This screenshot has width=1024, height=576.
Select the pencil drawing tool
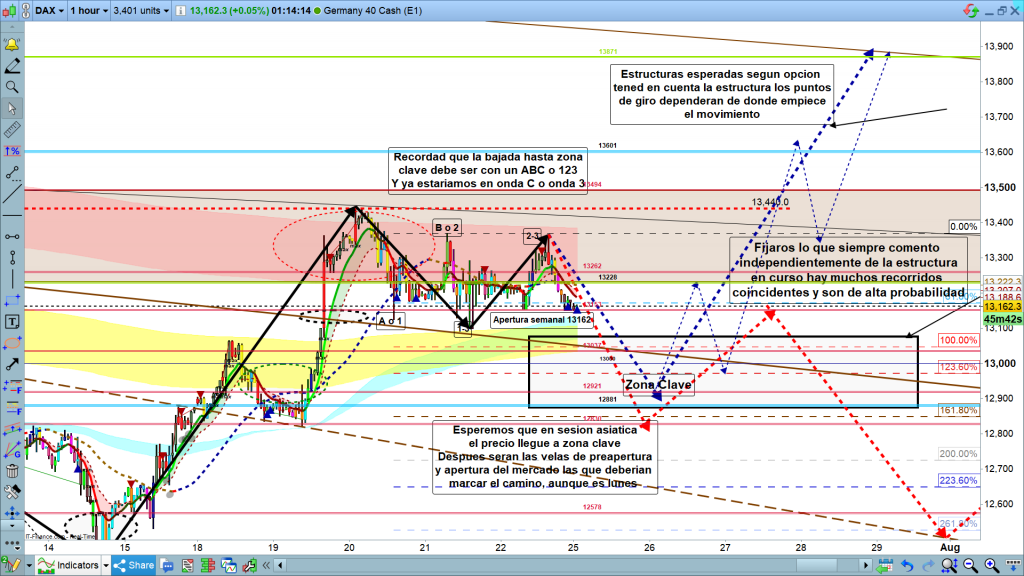pyautogui.click(x=13, y=66)
